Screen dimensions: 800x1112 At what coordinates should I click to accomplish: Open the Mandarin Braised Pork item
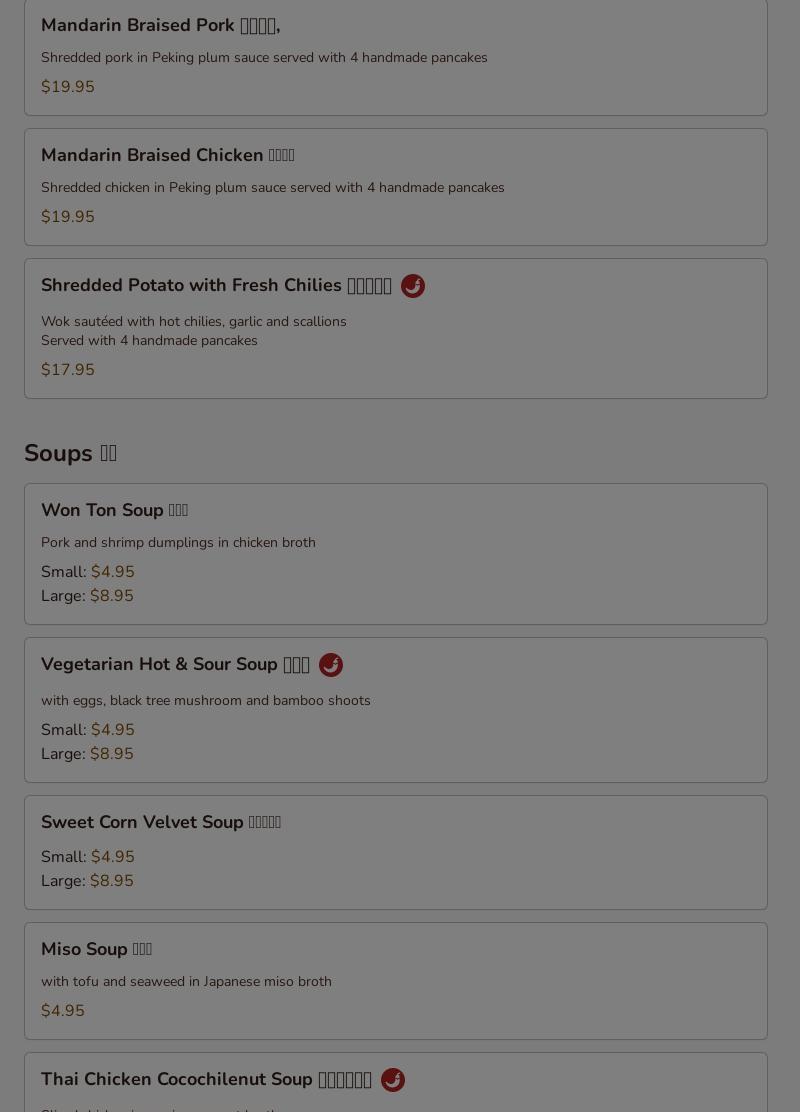[160, 26]
